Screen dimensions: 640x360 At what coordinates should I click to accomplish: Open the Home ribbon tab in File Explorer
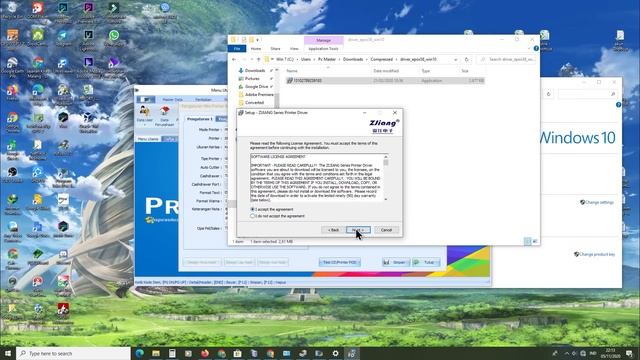(256, 49)
